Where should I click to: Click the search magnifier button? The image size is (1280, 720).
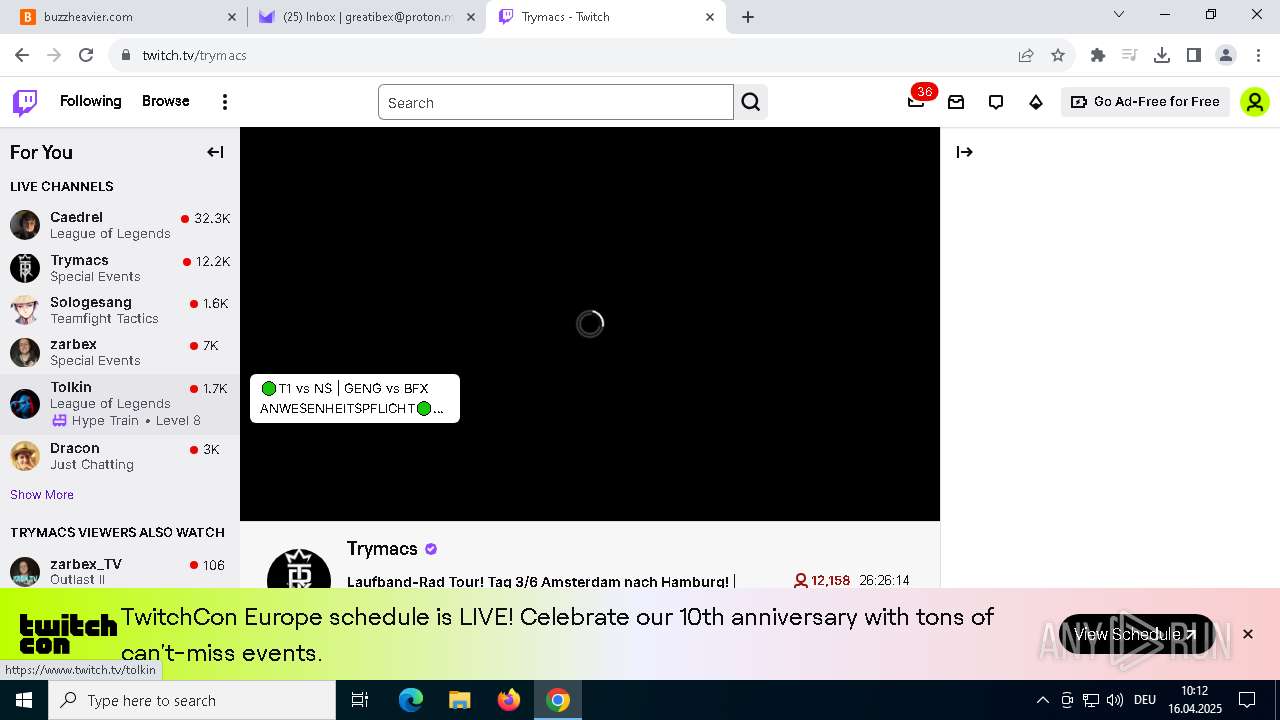751,102
